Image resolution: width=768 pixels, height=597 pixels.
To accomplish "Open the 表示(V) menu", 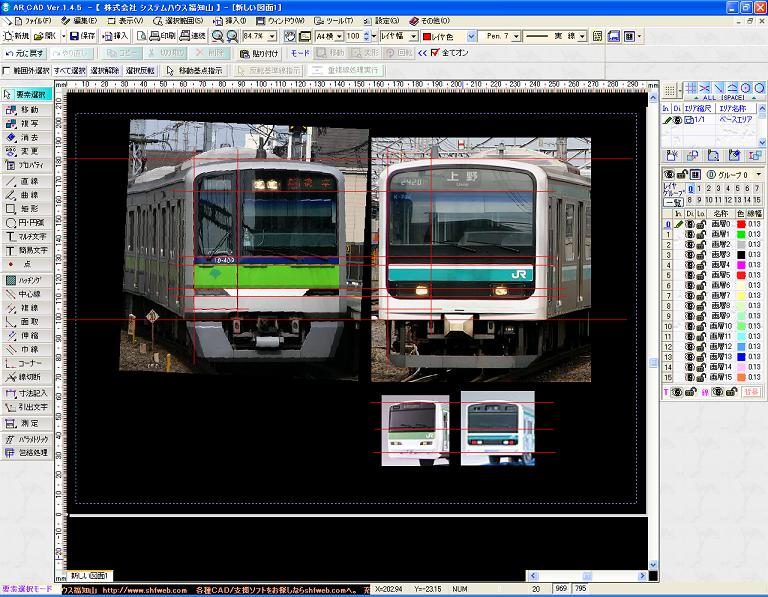I will click(x=125, y=21).
